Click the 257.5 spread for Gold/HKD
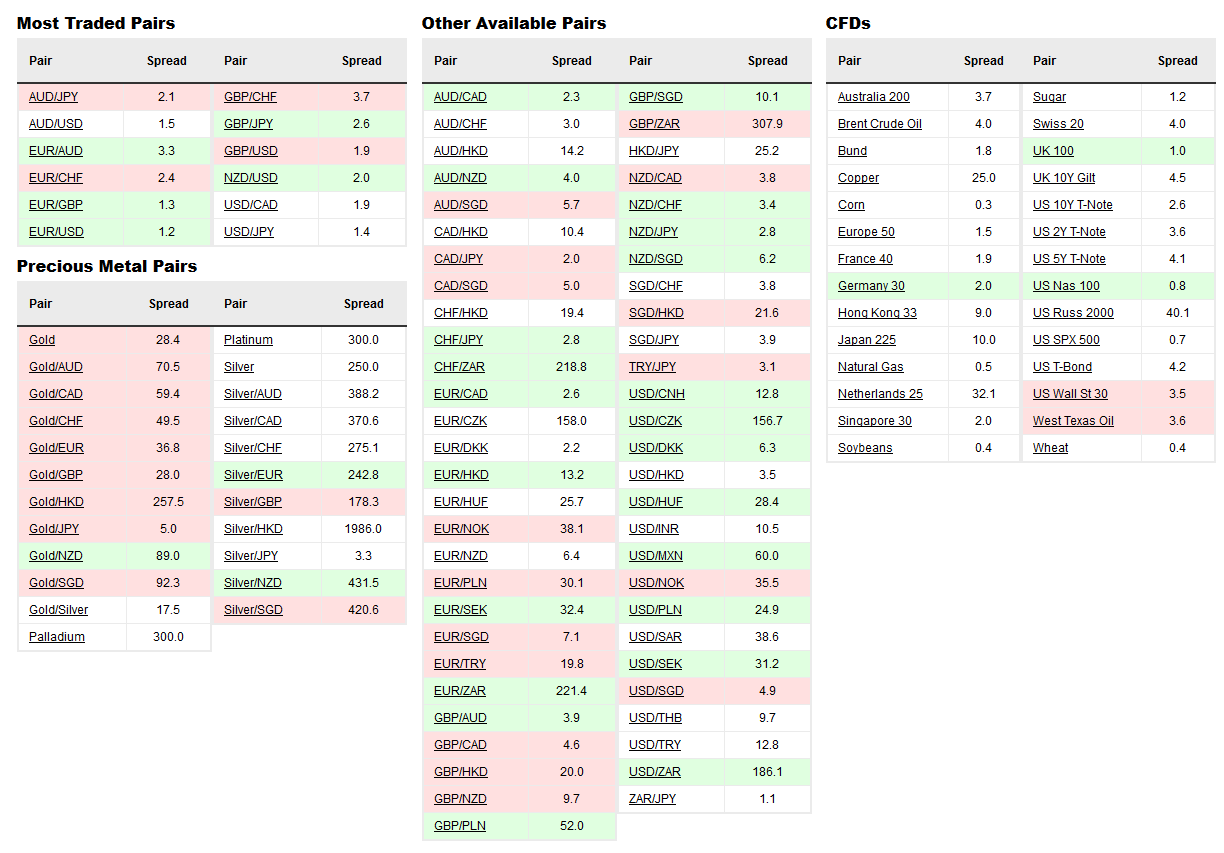The width and height of the screenshot is (1224, 853). (168, 502)
